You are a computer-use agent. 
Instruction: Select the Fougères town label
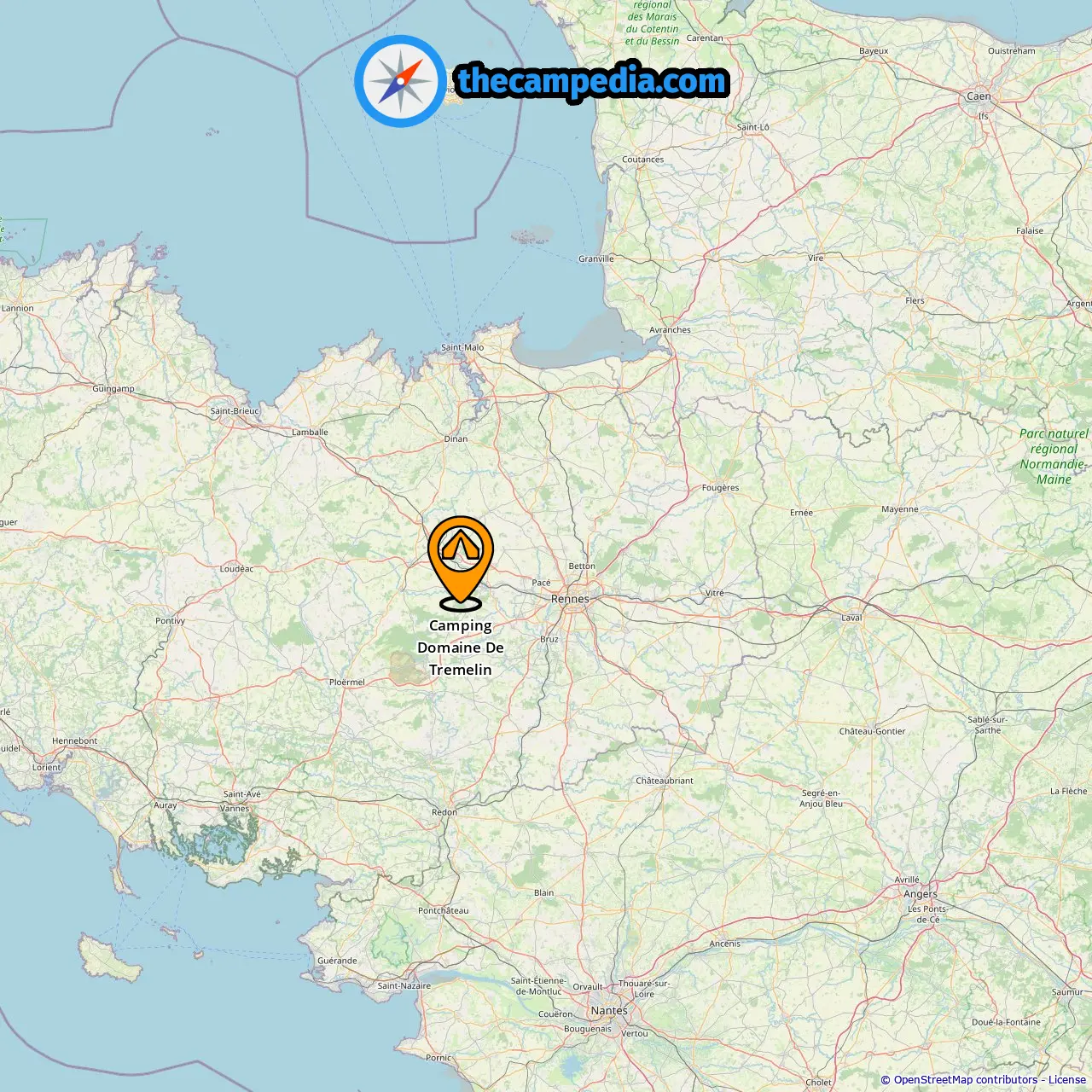pyautogui.click(x=720, y=488)
